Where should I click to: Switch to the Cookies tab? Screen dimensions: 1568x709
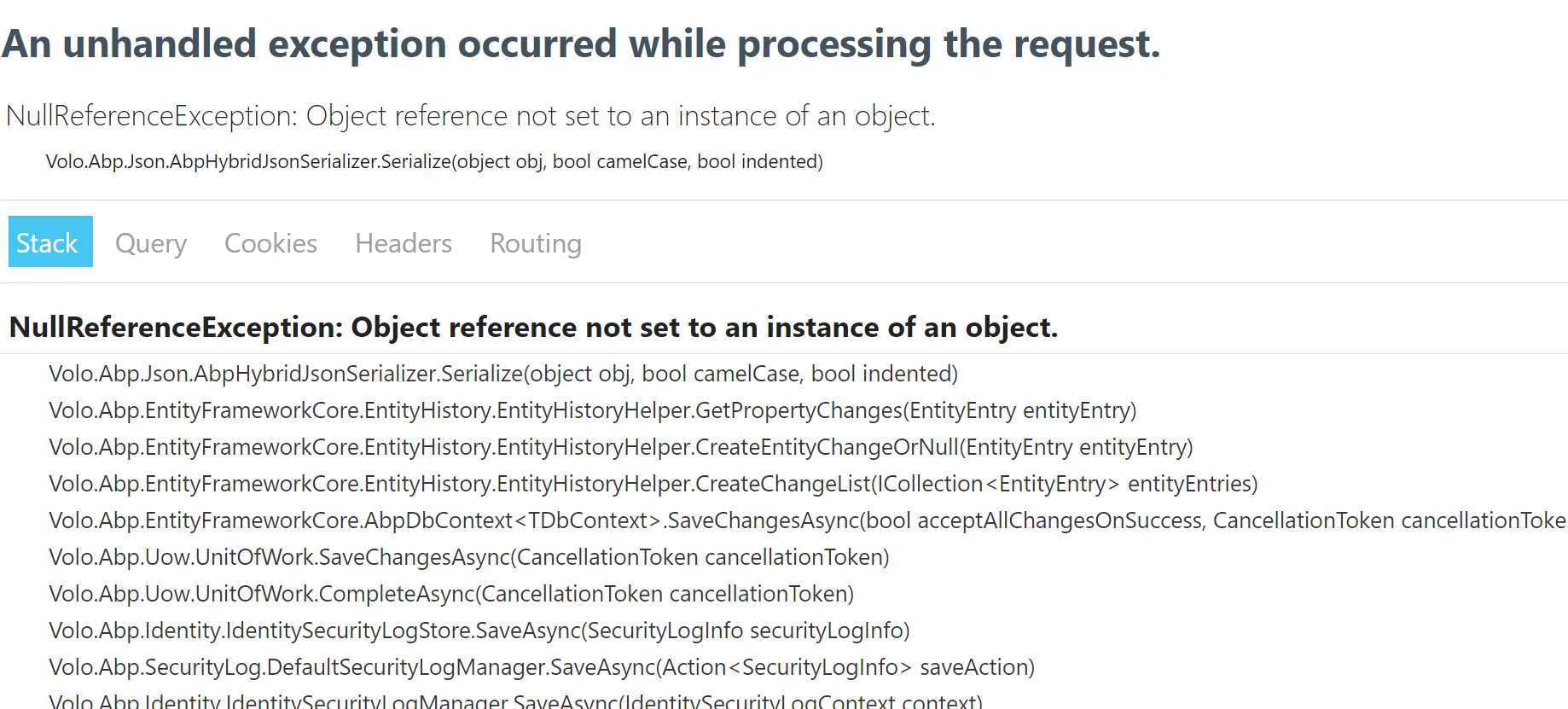tap(270, 243)
